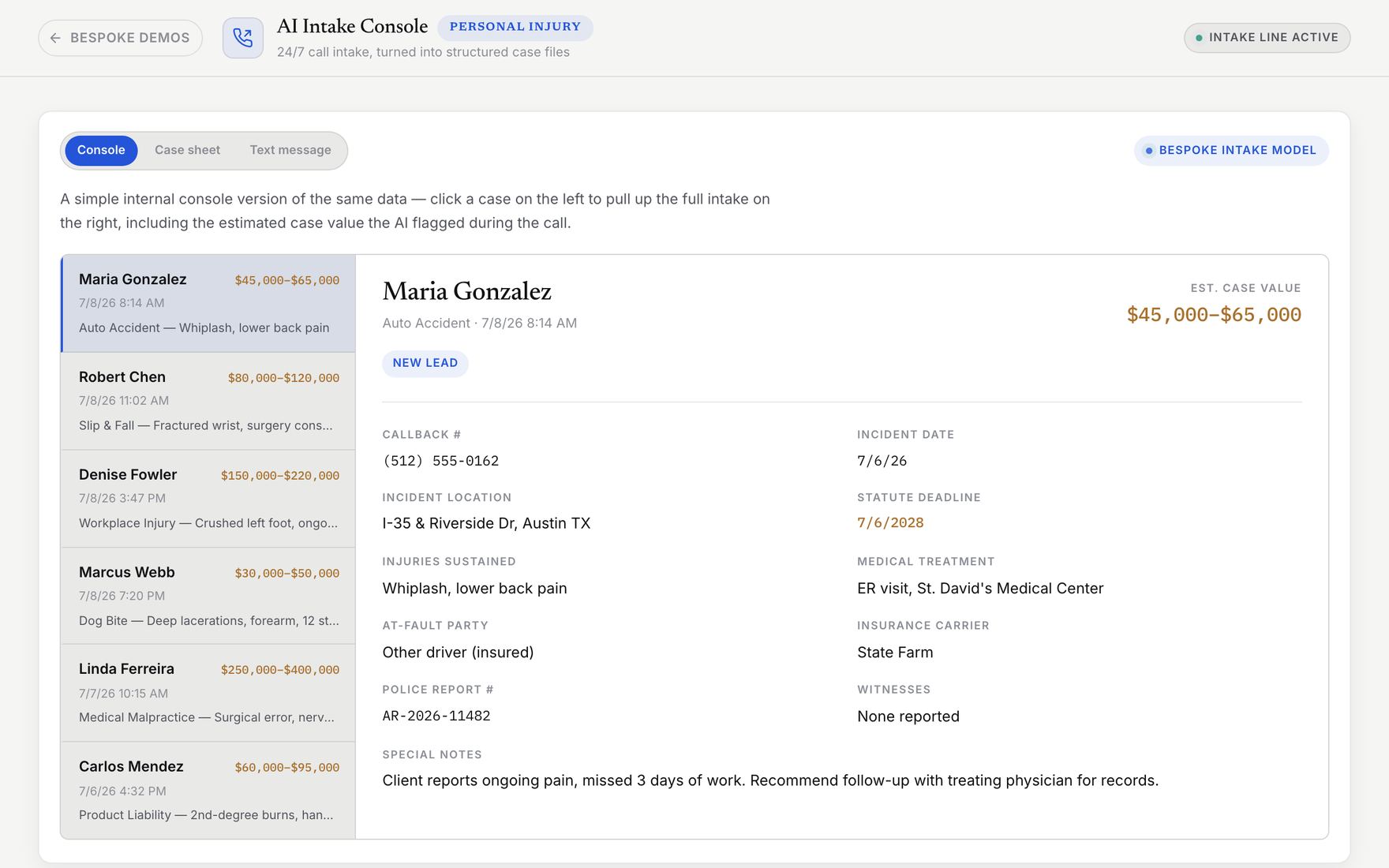This screenshot has height=868, width=1389.
Task: Click callback number (512) 555-0162
Action: click(x=440, y=461)
